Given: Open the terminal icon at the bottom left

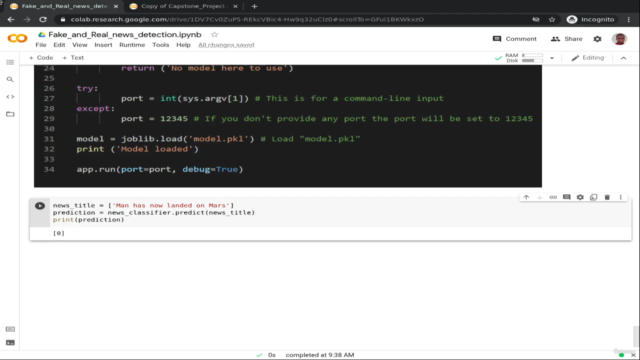Looking at the screenshot, I should coord(10,343).
